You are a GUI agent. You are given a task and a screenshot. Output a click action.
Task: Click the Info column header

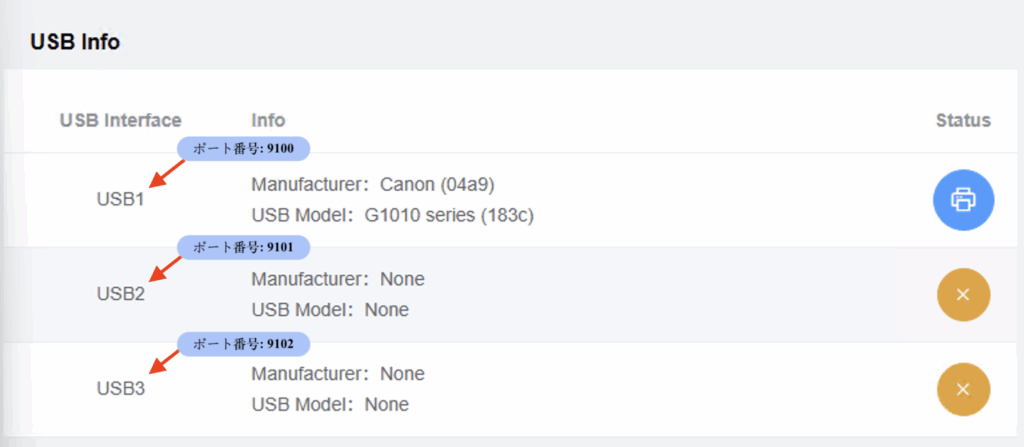(268, 121)
